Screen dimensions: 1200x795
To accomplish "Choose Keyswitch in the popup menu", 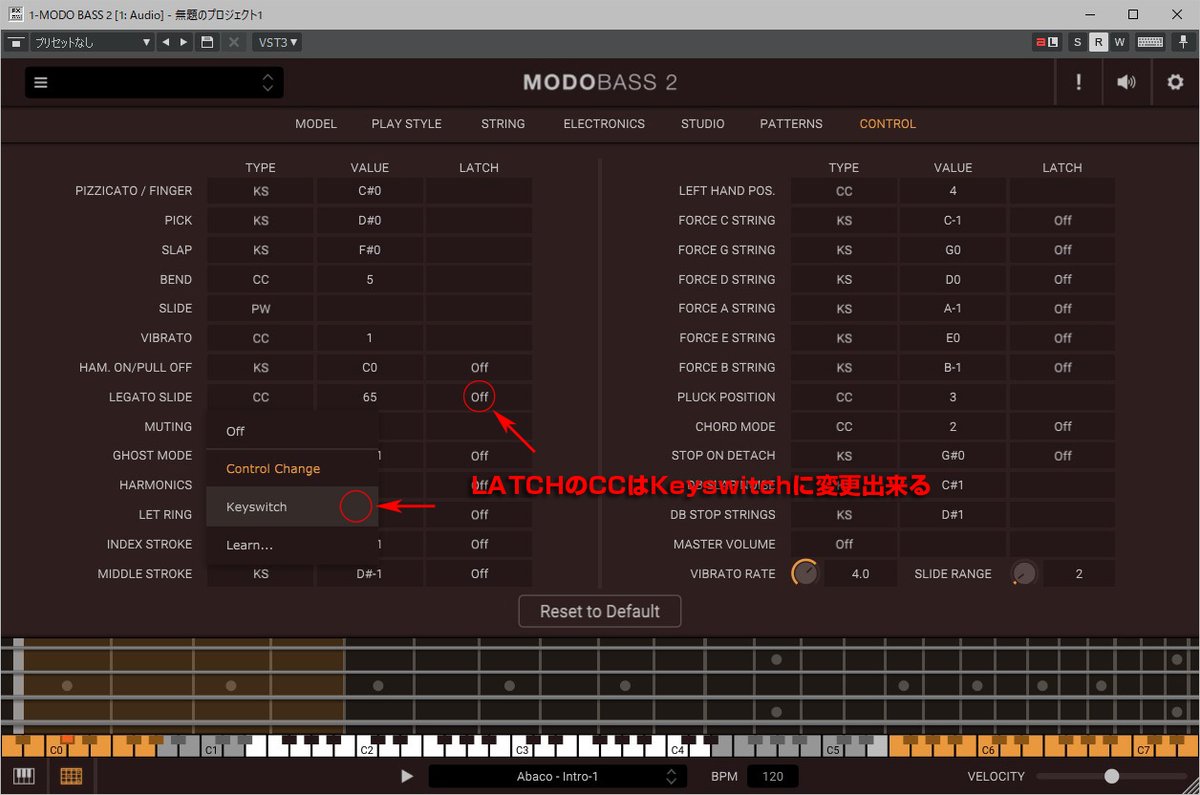I will (293, 507).
